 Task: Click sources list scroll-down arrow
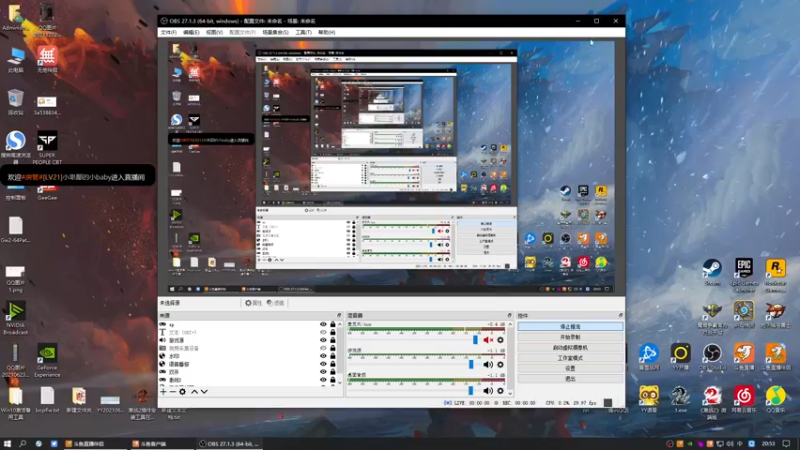coord(340,383)
